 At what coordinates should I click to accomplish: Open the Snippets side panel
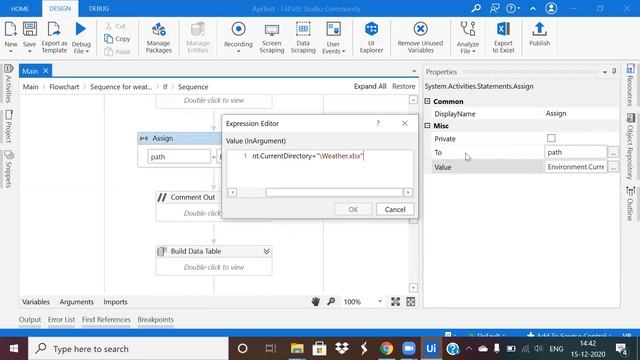pyautogui.click(x=8, y=169)
